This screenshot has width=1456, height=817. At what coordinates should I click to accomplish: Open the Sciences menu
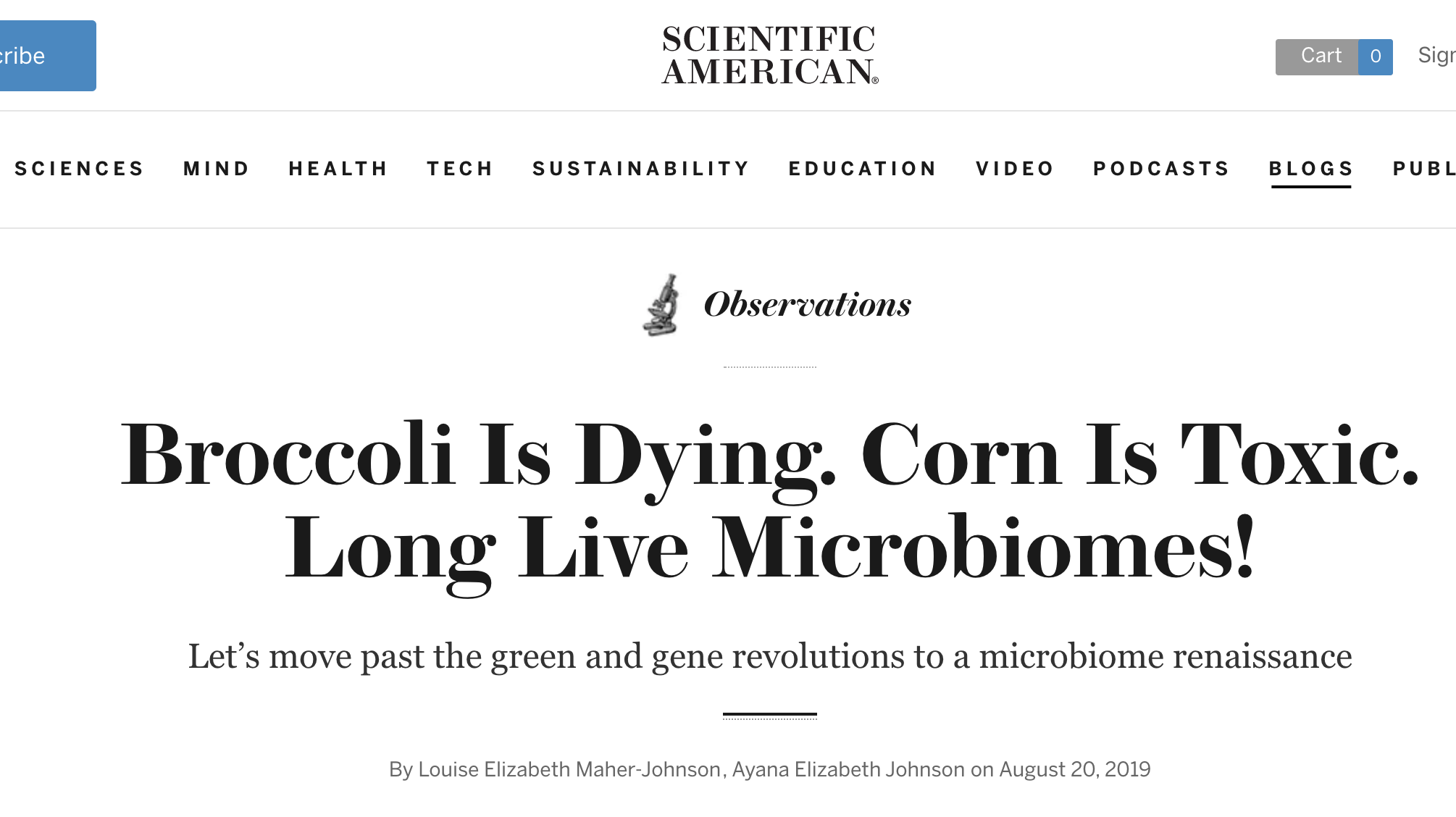tap(79, 169)
